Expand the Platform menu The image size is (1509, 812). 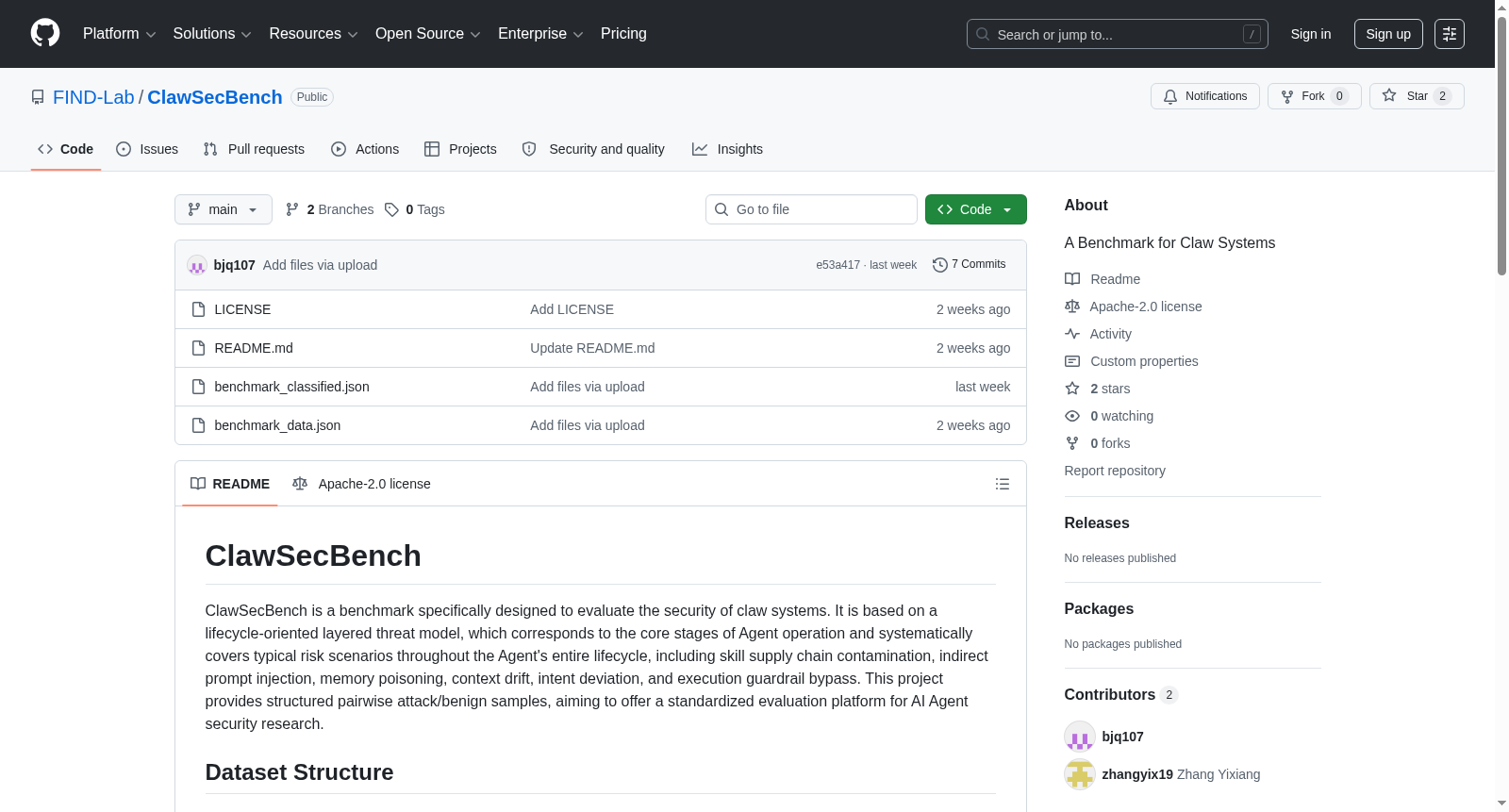[120, 34]
